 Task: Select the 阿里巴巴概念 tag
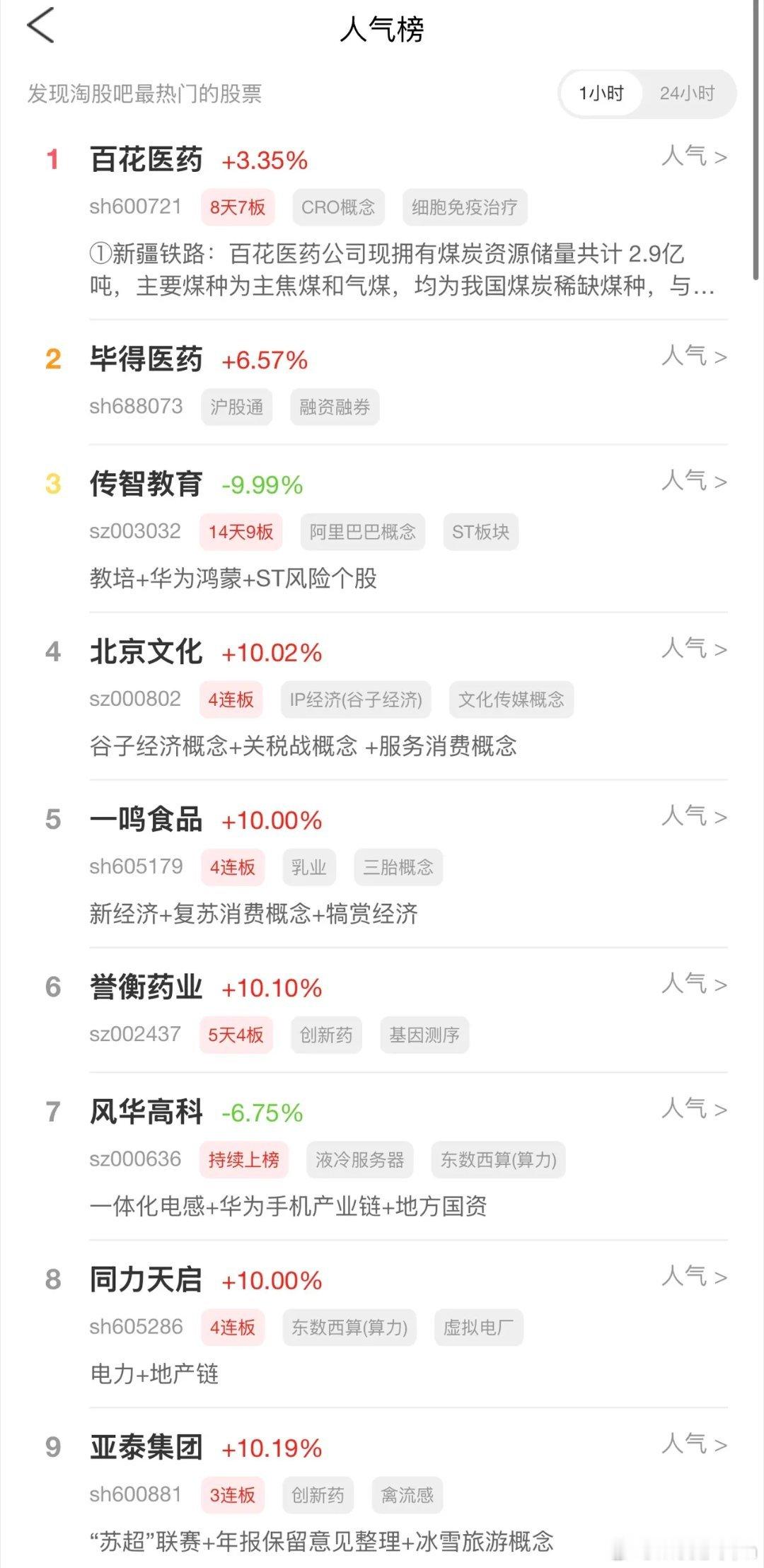click(x=363, y=532)
